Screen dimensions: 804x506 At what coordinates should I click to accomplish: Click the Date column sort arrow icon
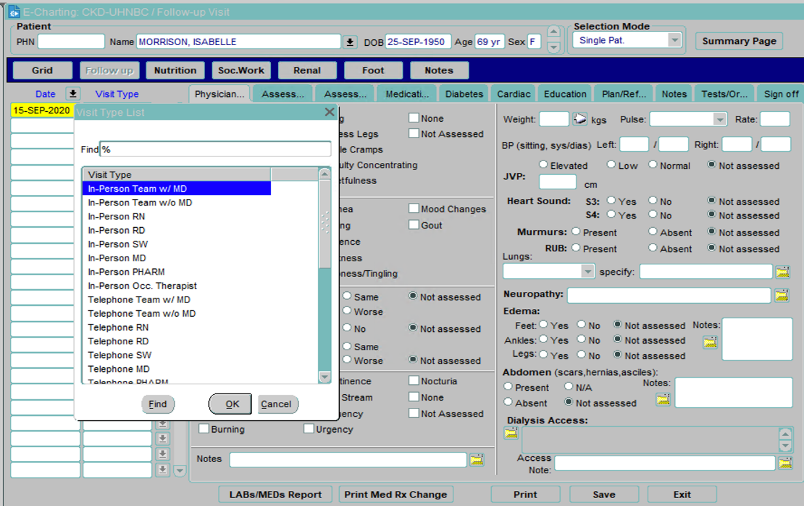pyautogui.click(x=72, y=94)
